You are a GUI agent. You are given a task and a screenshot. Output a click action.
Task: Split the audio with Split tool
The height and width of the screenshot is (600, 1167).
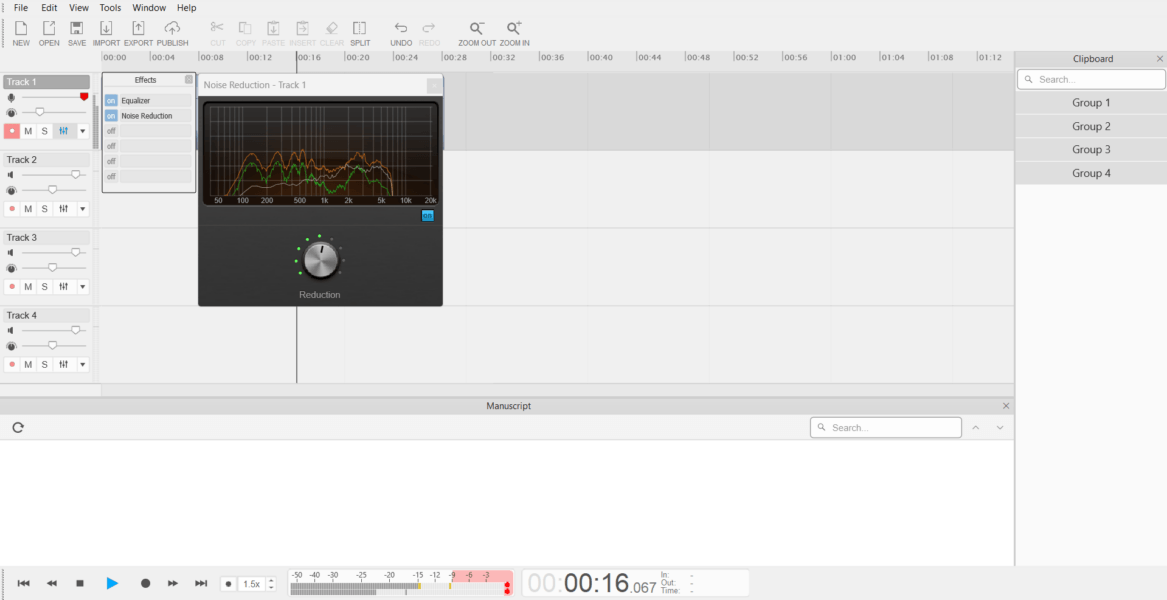click(x=360, y=29)
